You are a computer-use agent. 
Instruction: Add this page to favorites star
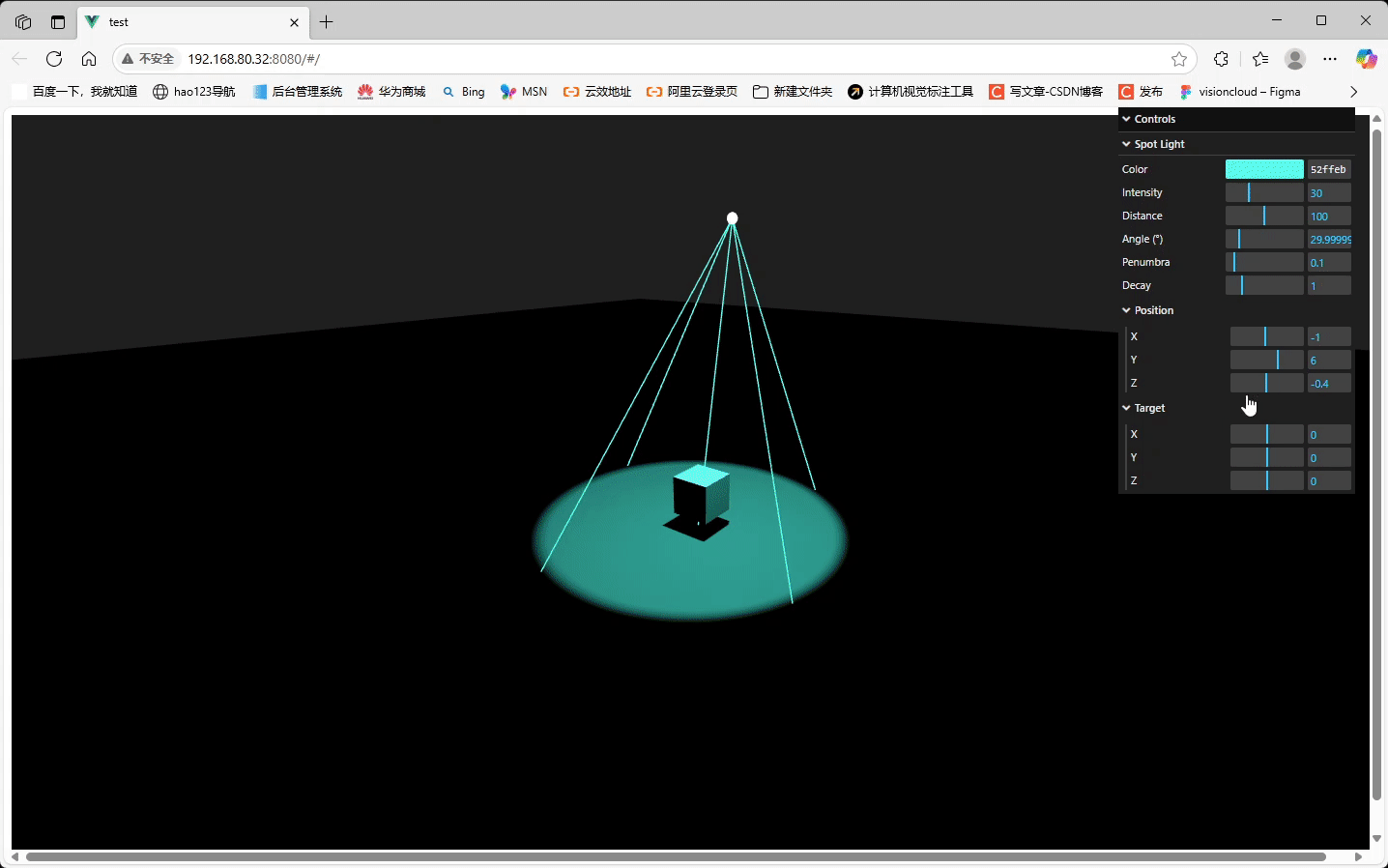1179,59
